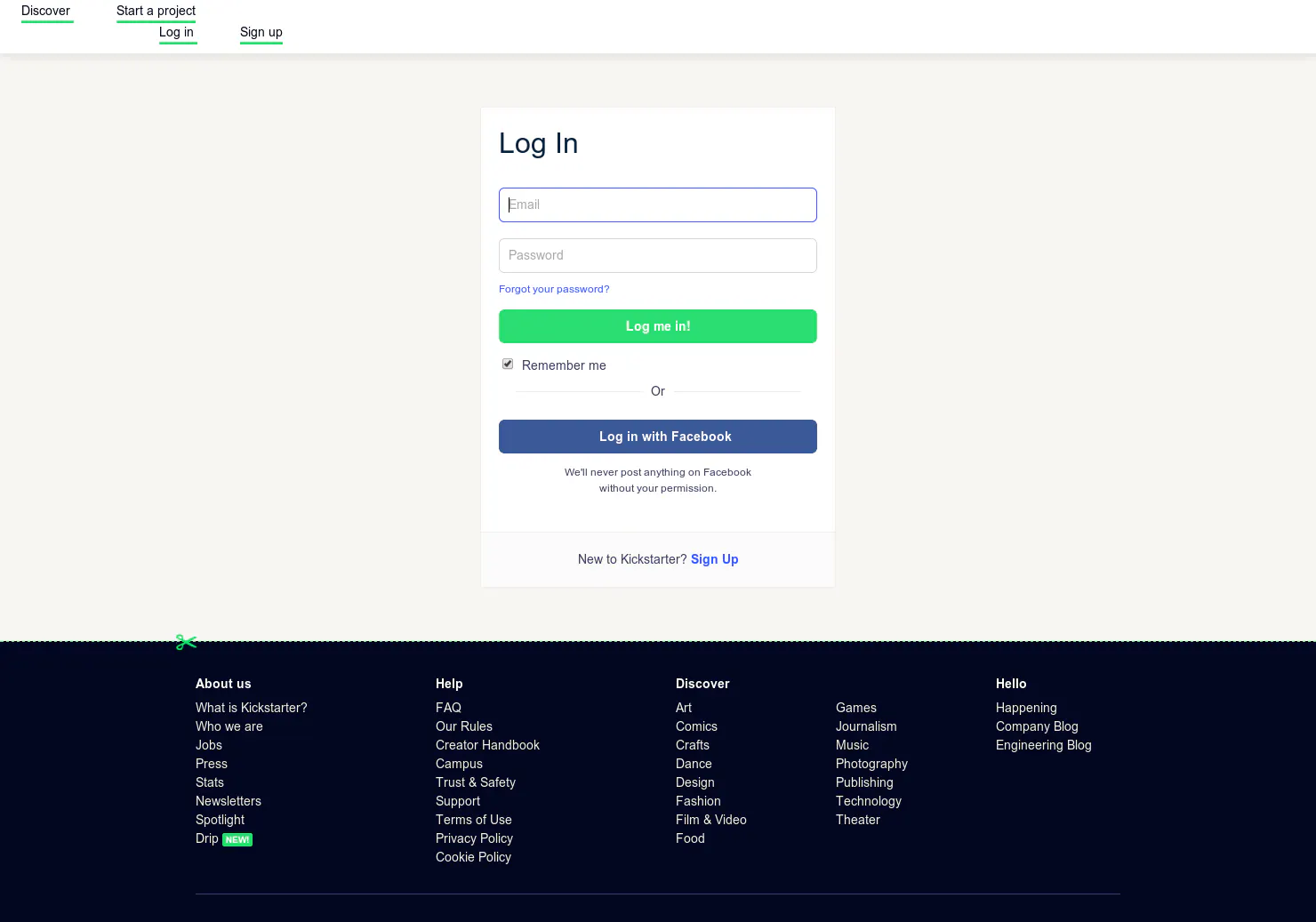The height and width of the screenshot is (922, 1316).
Task: Open the Stats link
Action: (210, 782)
